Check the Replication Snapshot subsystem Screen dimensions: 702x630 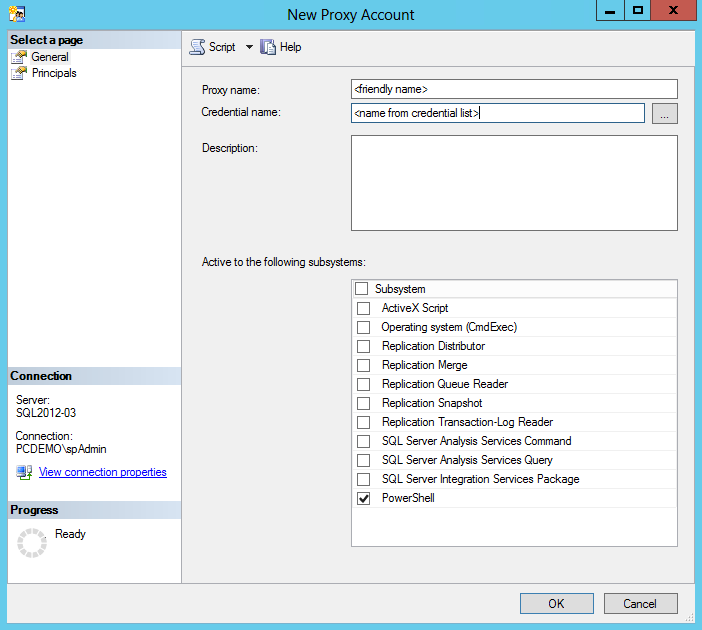pos(364,403)
